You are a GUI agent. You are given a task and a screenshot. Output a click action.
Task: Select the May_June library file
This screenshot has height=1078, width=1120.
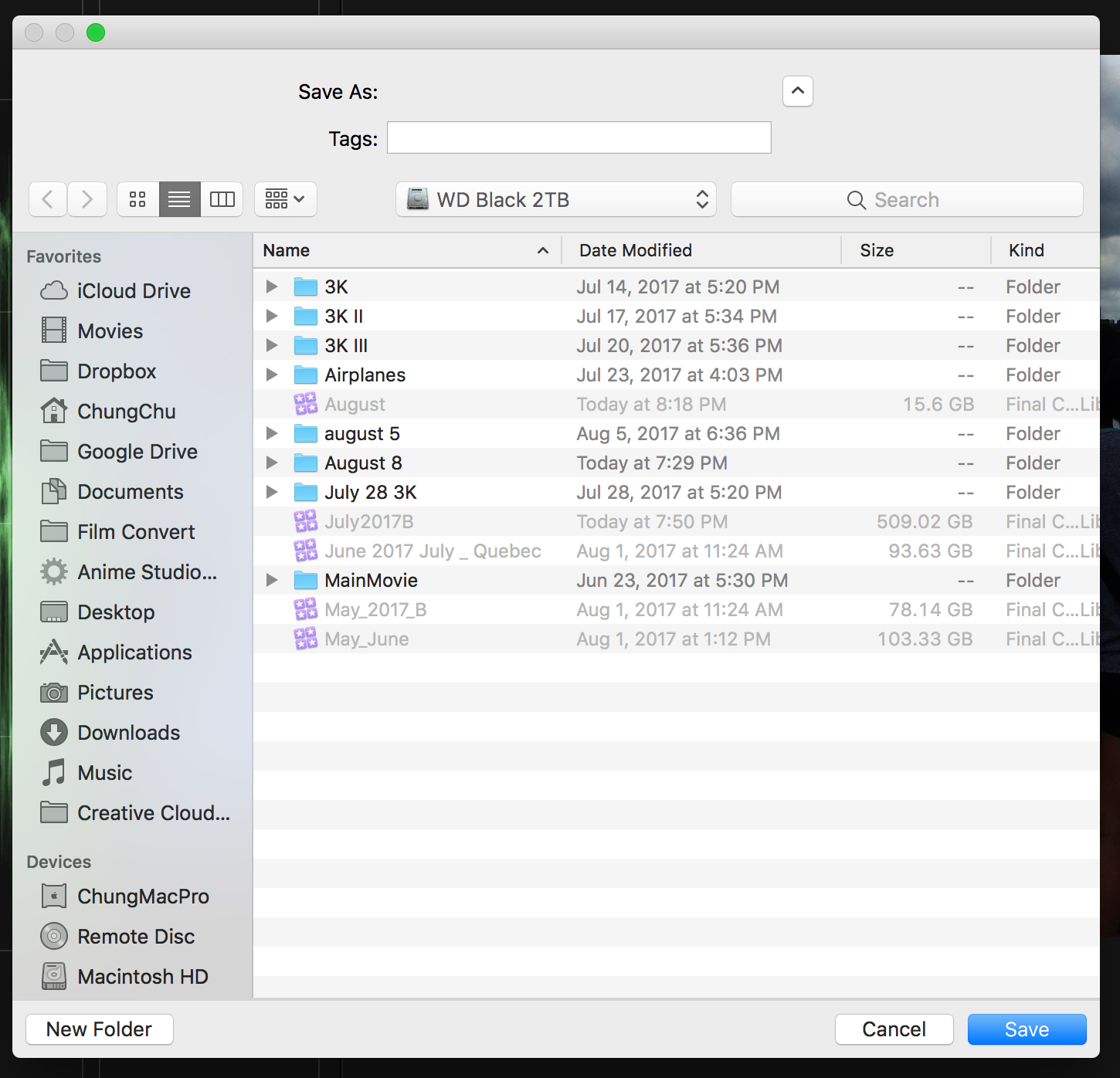[677, 639]
